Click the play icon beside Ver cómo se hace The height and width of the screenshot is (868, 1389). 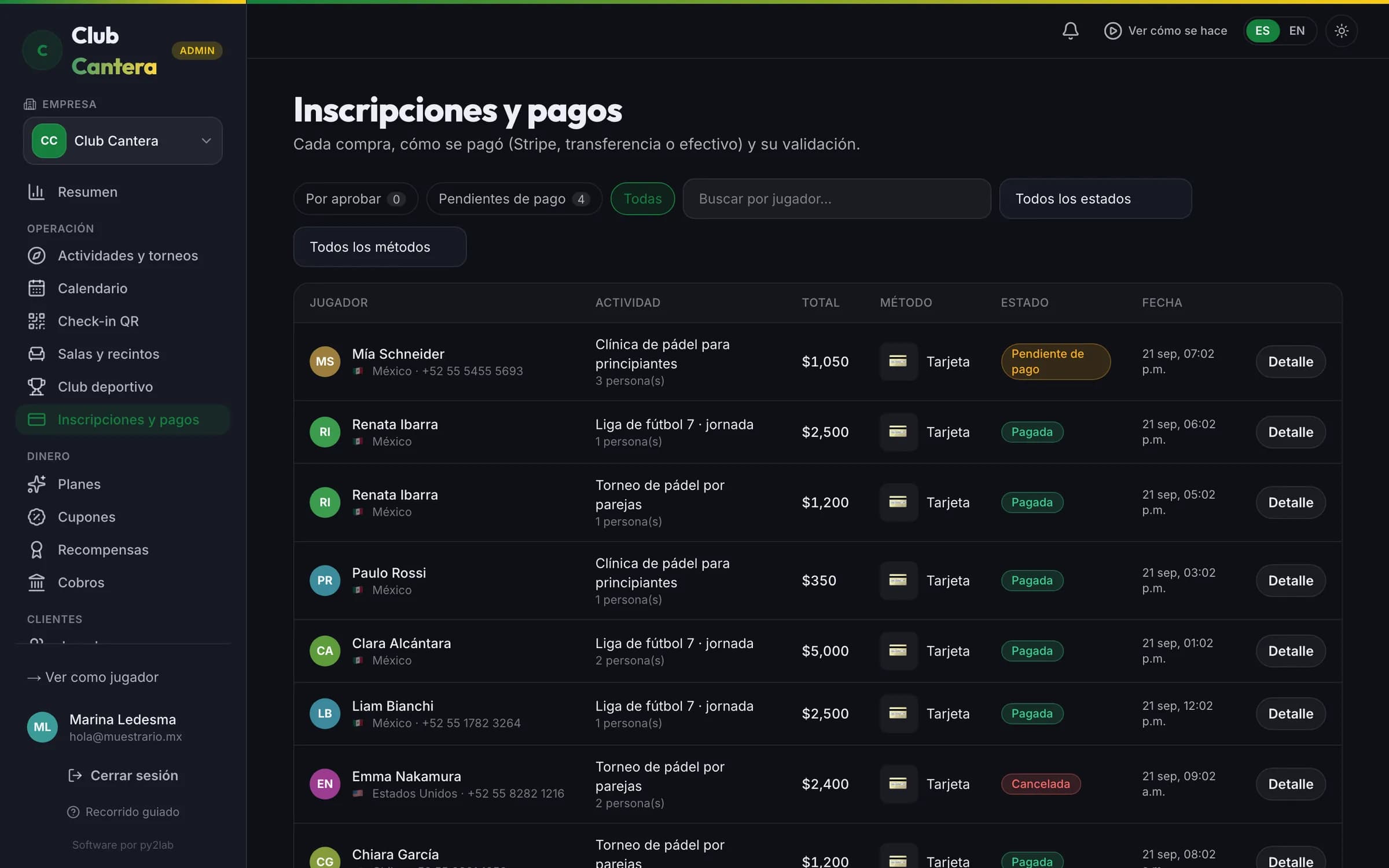click(x=1112, y=31)
